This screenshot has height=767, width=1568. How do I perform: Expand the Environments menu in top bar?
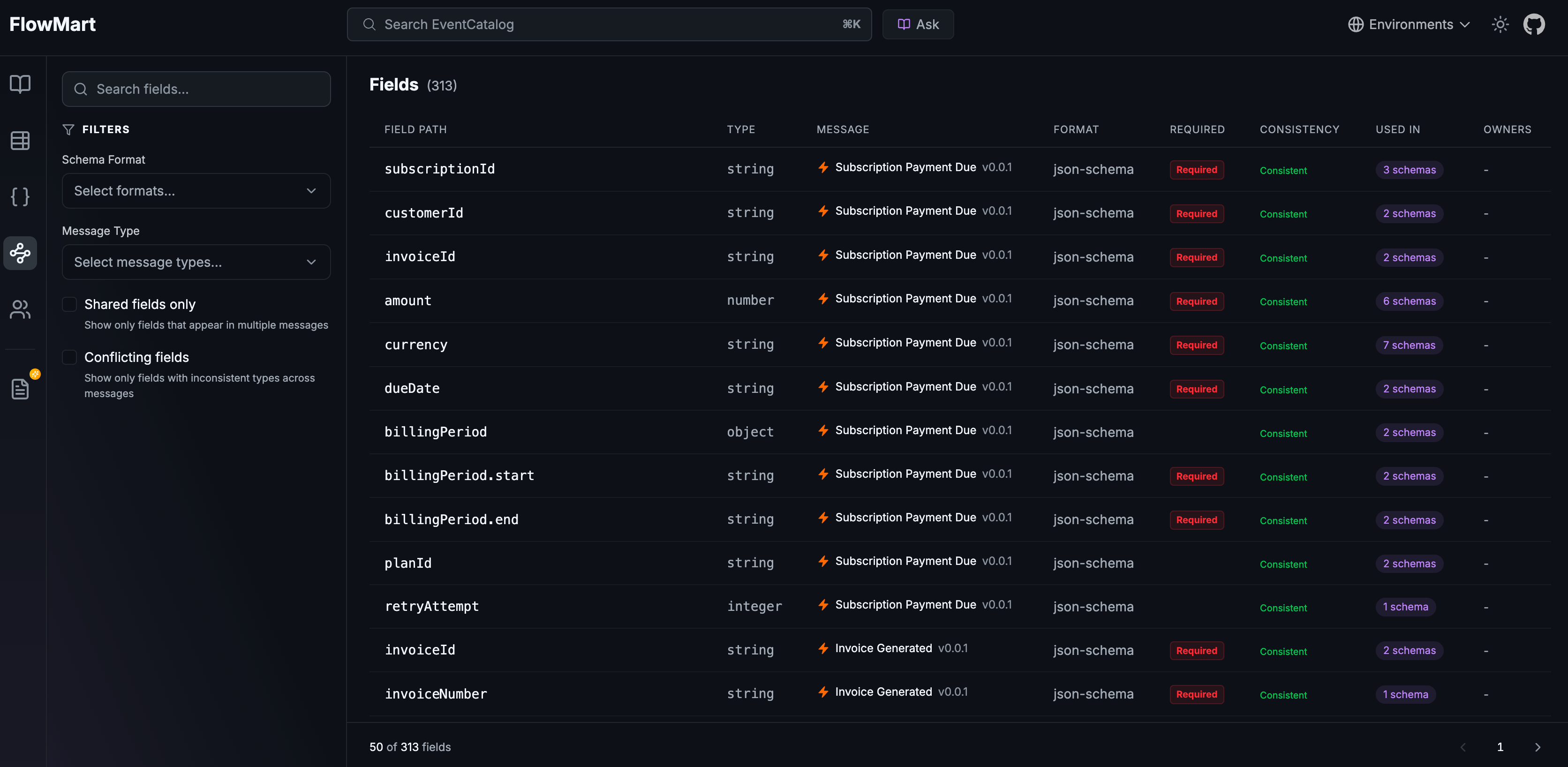1408,24
